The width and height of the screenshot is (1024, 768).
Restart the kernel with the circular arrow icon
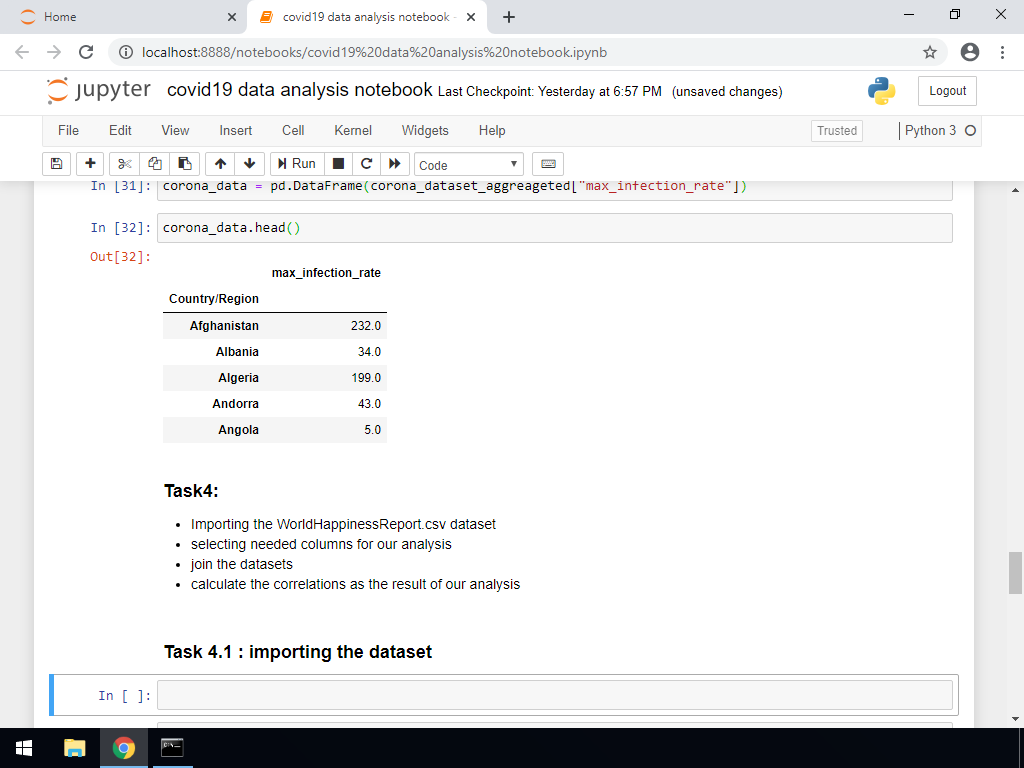366,164
